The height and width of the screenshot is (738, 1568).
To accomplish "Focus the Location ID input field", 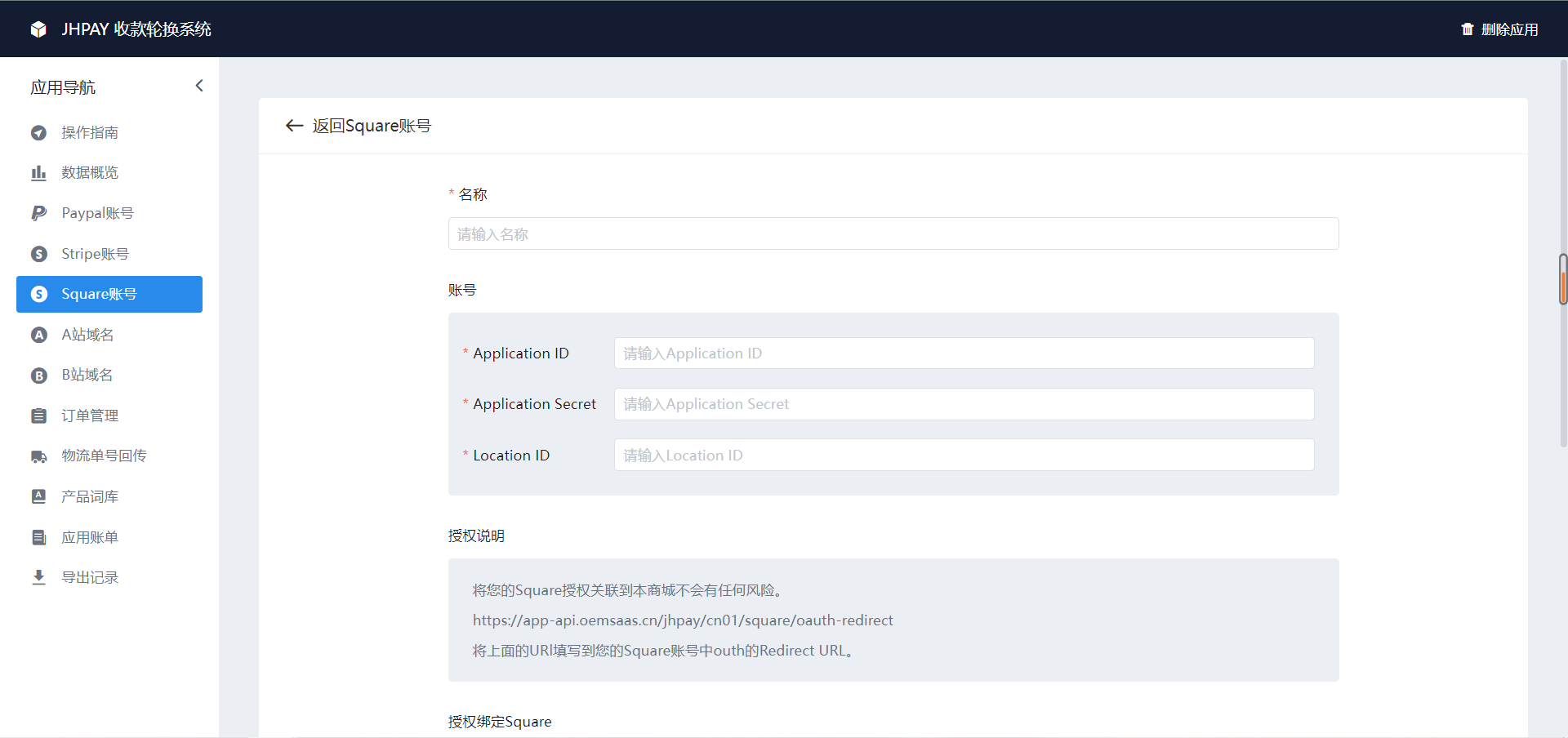I will [x=964, y=455].
